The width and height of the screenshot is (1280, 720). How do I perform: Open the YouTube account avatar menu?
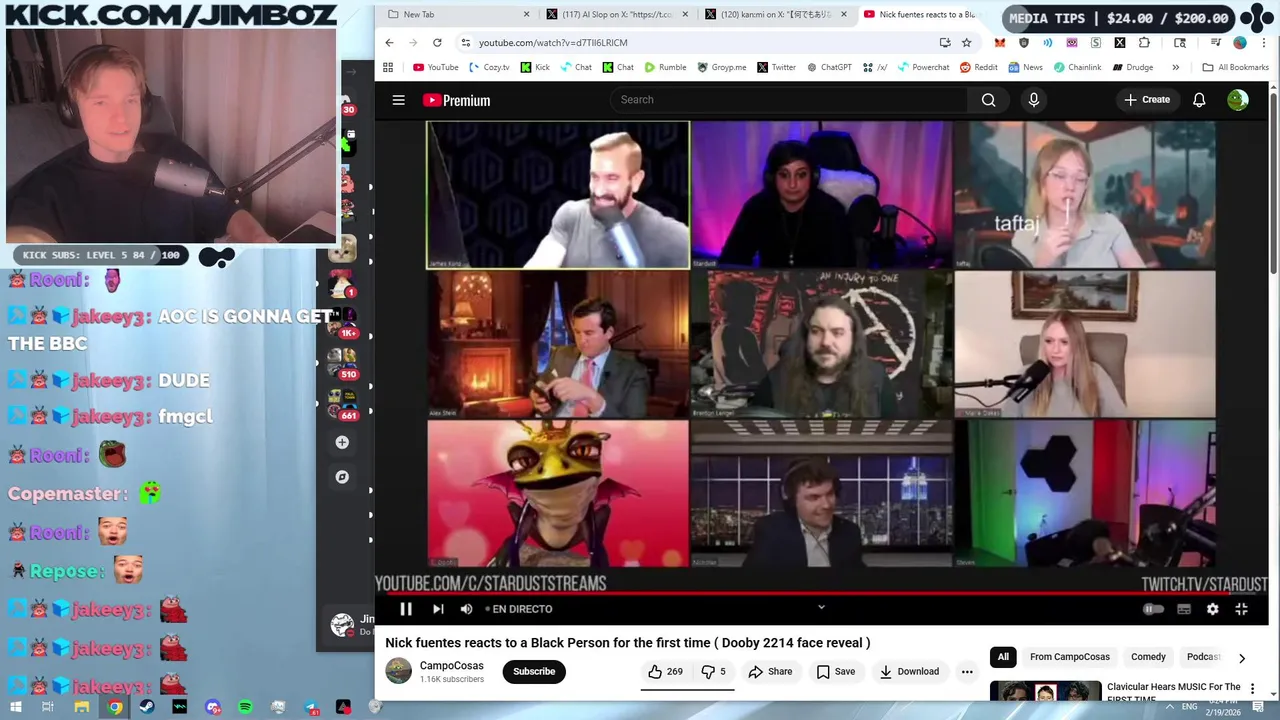1238,100
